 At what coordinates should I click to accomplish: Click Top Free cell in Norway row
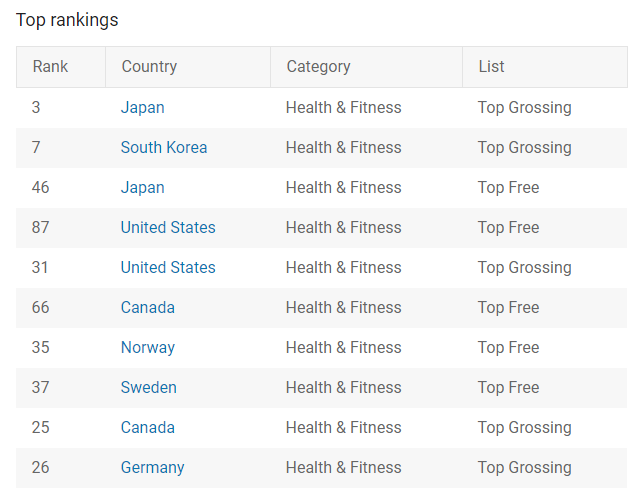[508, 348]
